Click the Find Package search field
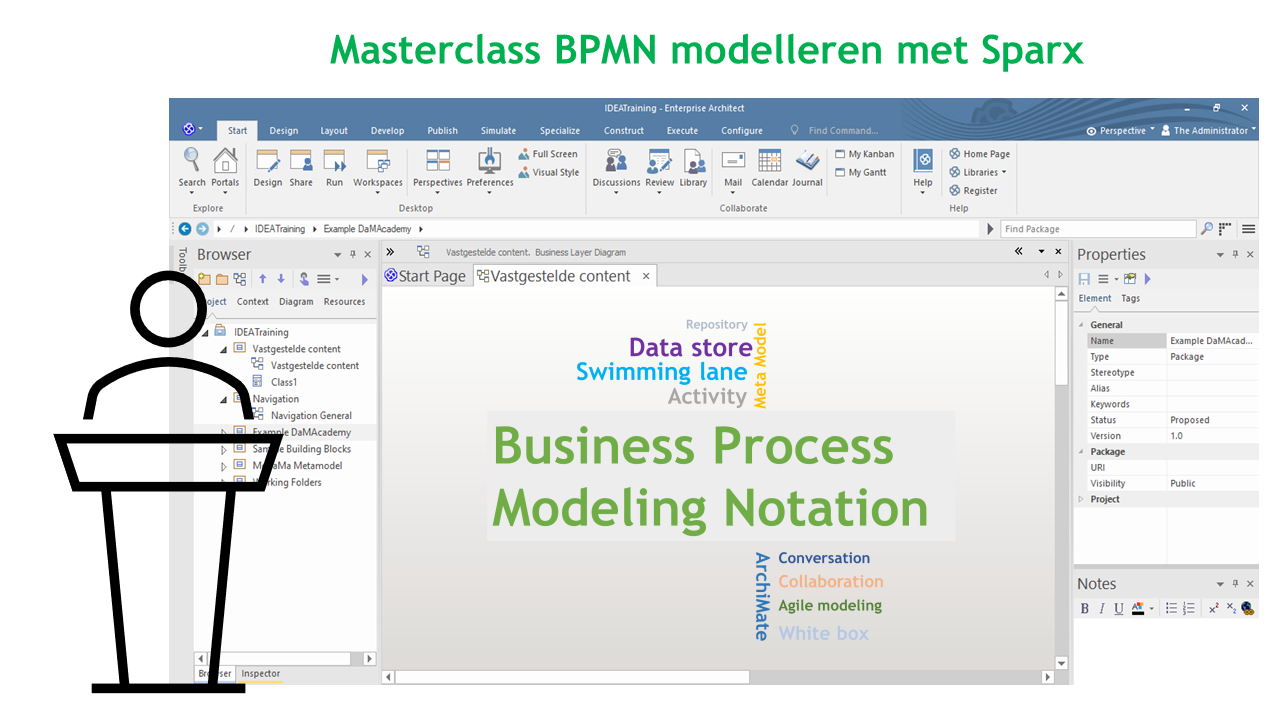The width and height of the screenshot is (1280, 720). (1096, 229)
